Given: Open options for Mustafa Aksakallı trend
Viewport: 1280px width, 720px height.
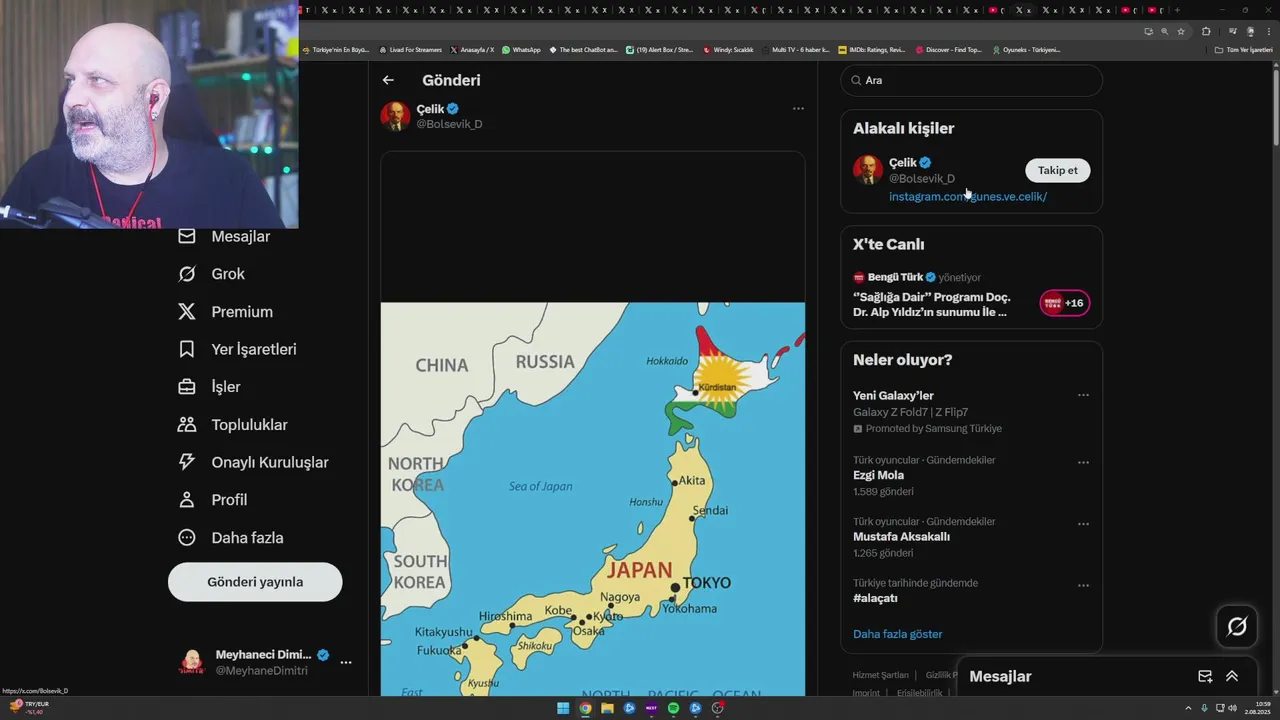Looking at the screenshot, I should coord(1083,524).
